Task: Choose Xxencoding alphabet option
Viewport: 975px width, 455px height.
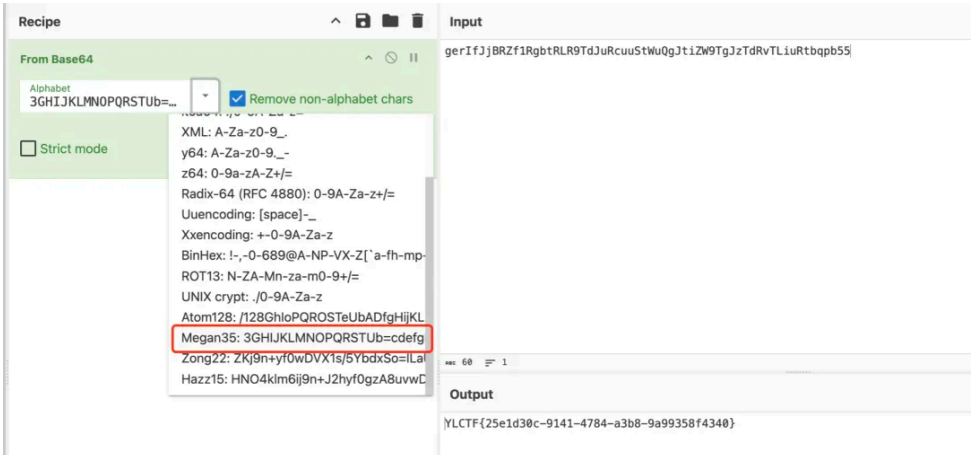Action: pos(297,236)
